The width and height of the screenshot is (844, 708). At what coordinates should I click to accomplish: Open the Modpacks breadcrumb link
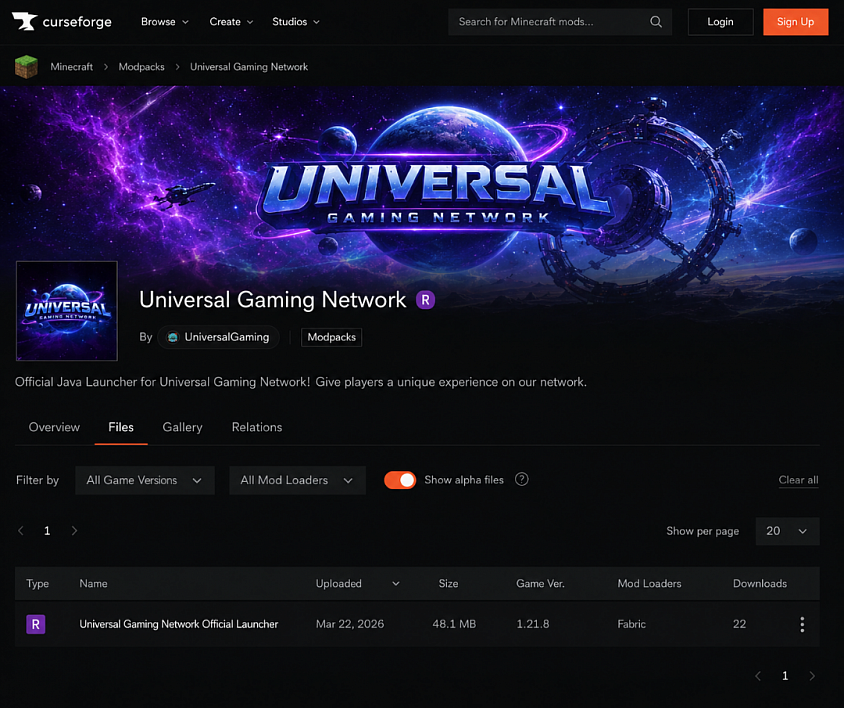tap(142, 67)
